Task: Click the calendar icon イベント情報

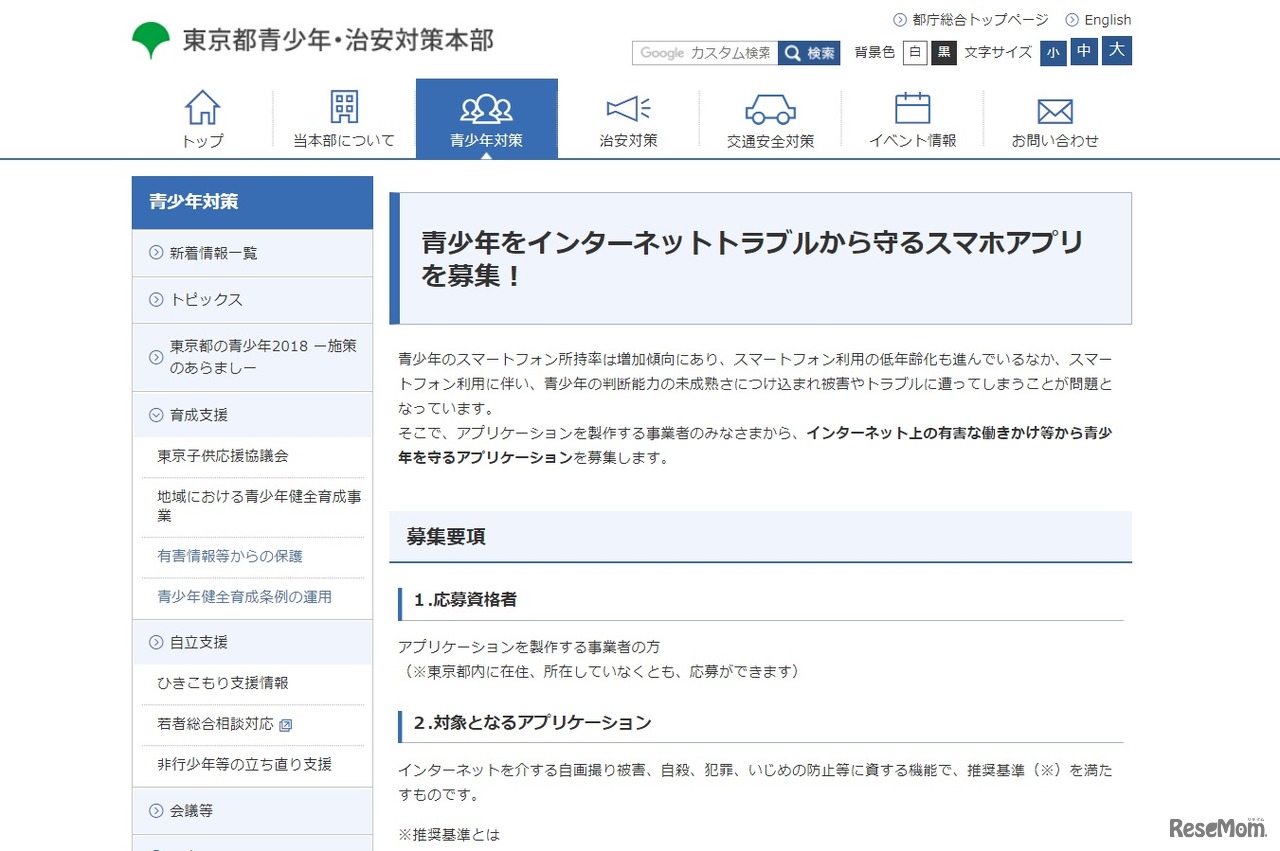Action: (912, 108)
